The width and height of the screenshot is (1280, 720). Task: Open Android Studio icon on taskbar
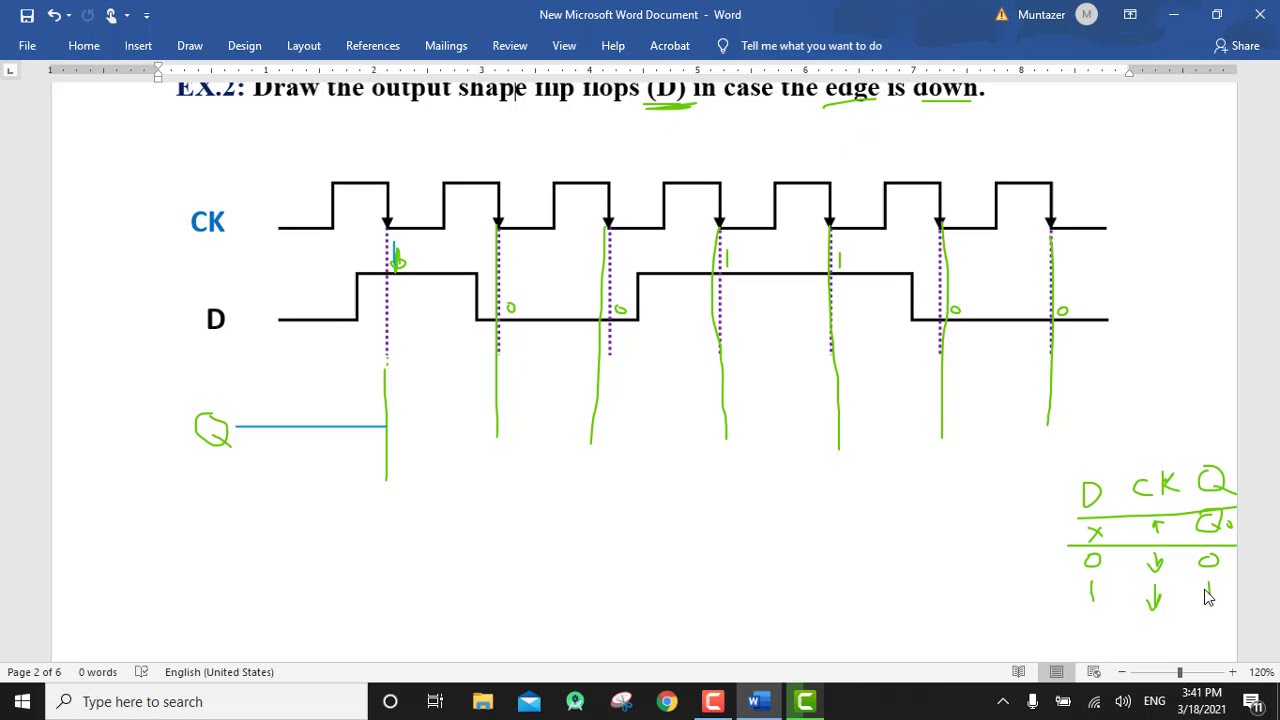[575, 702]
